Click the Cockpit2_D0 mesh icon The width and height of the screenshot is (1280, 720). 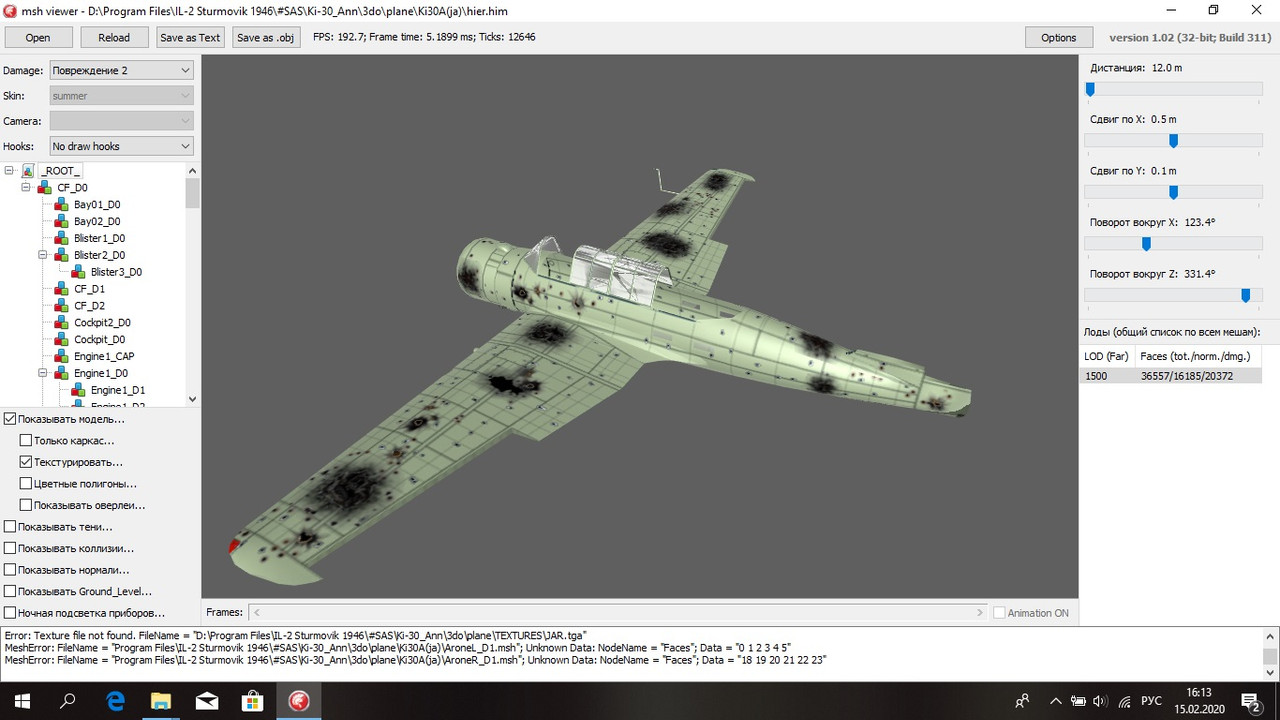(62, 323)
